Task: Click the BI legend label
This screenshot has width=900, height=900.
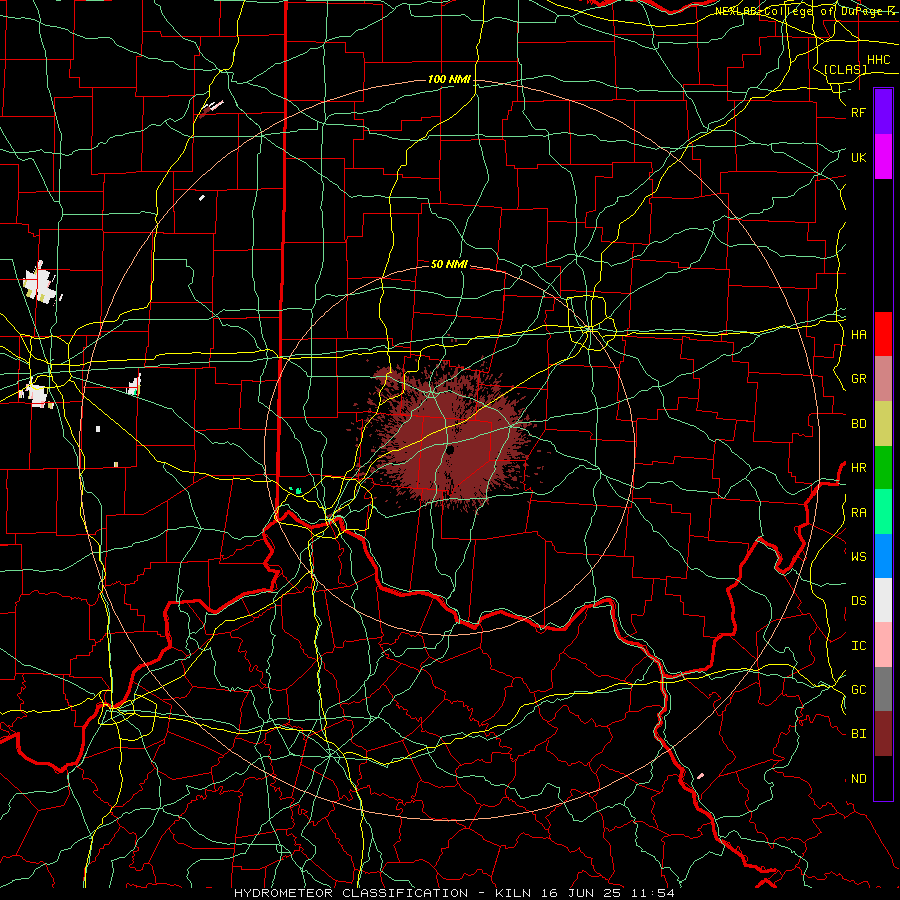Action: pyautogui.click(x=858, y=734)
